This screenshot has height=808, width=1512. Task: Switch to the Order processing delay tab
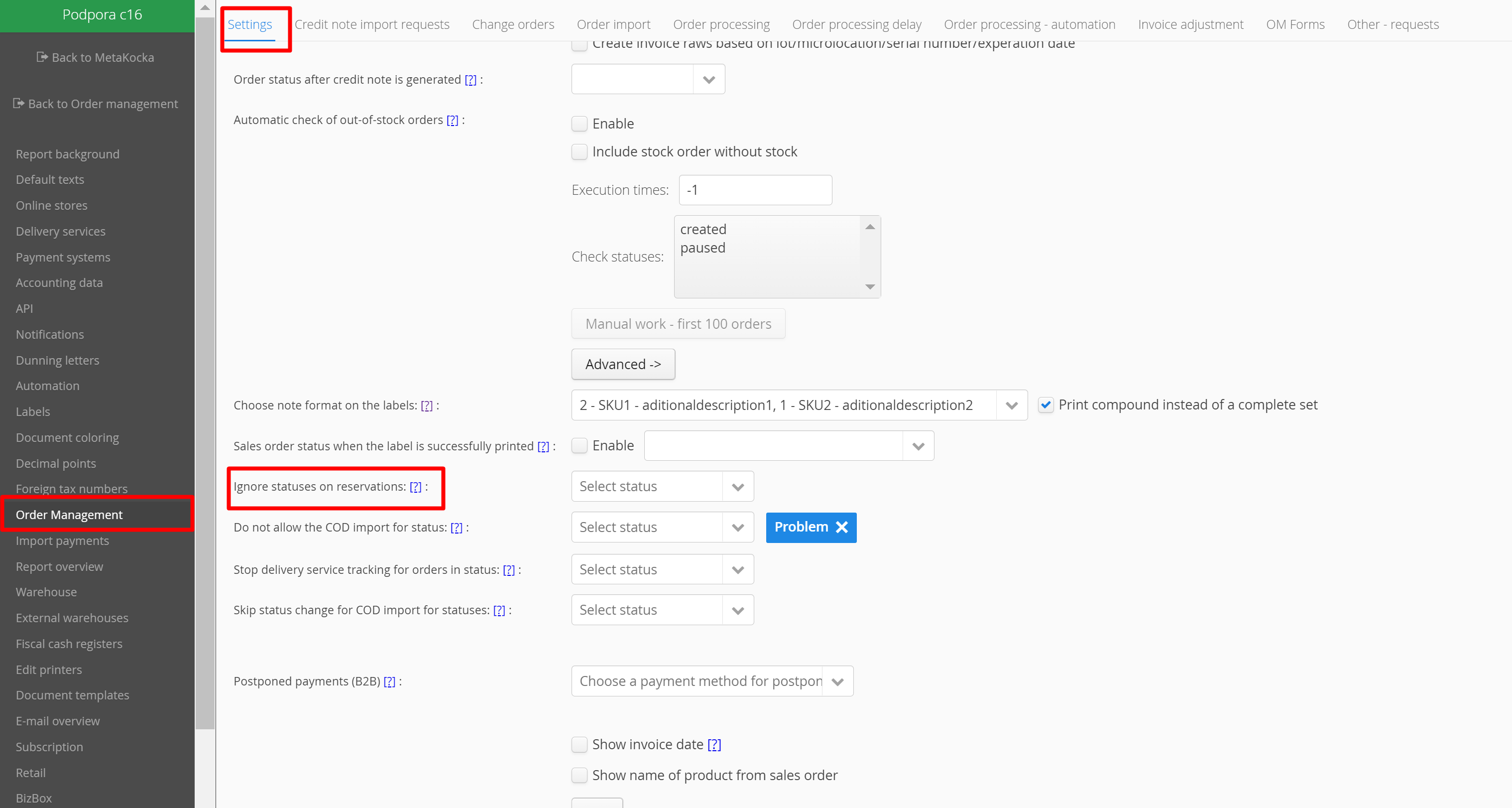point(856,25)
